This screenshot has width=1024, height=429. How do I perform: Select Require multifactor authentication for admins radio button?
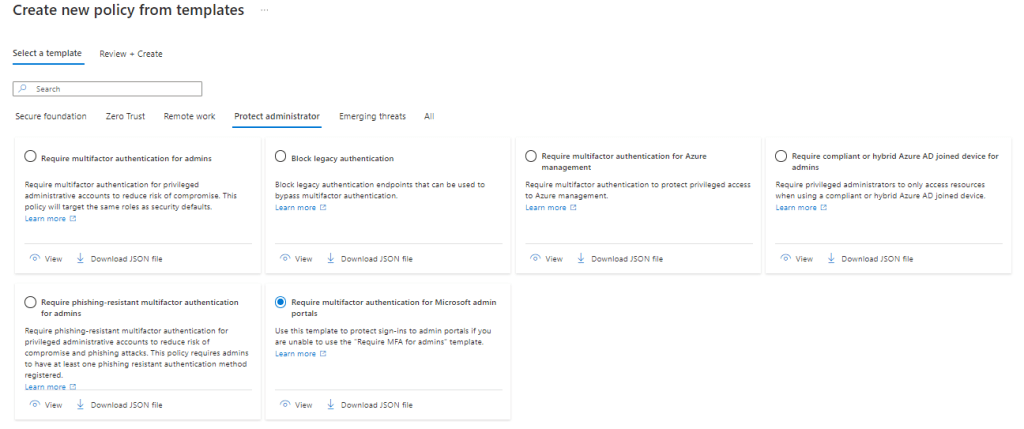pos(31,157)
